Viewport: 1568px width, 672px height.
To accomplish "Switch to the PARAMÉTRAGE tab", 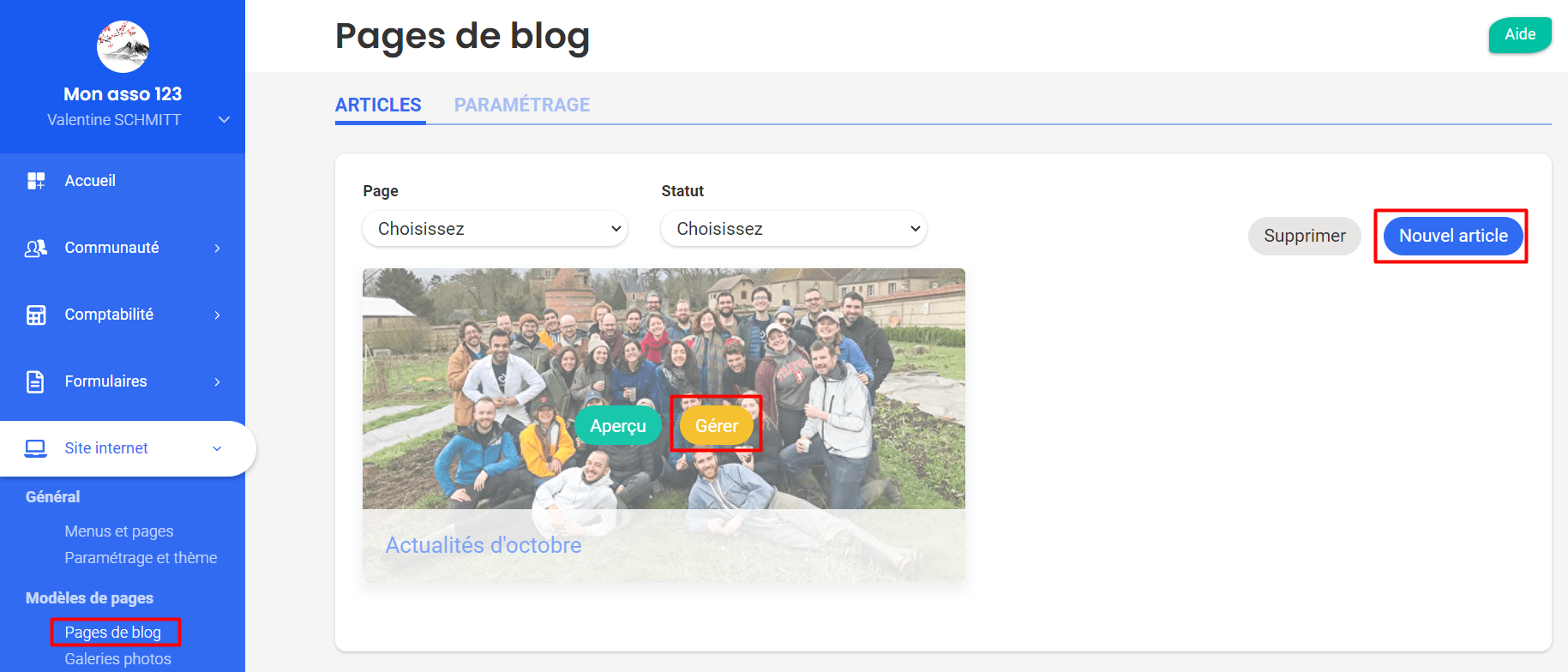I will click(x=522, y=105).
